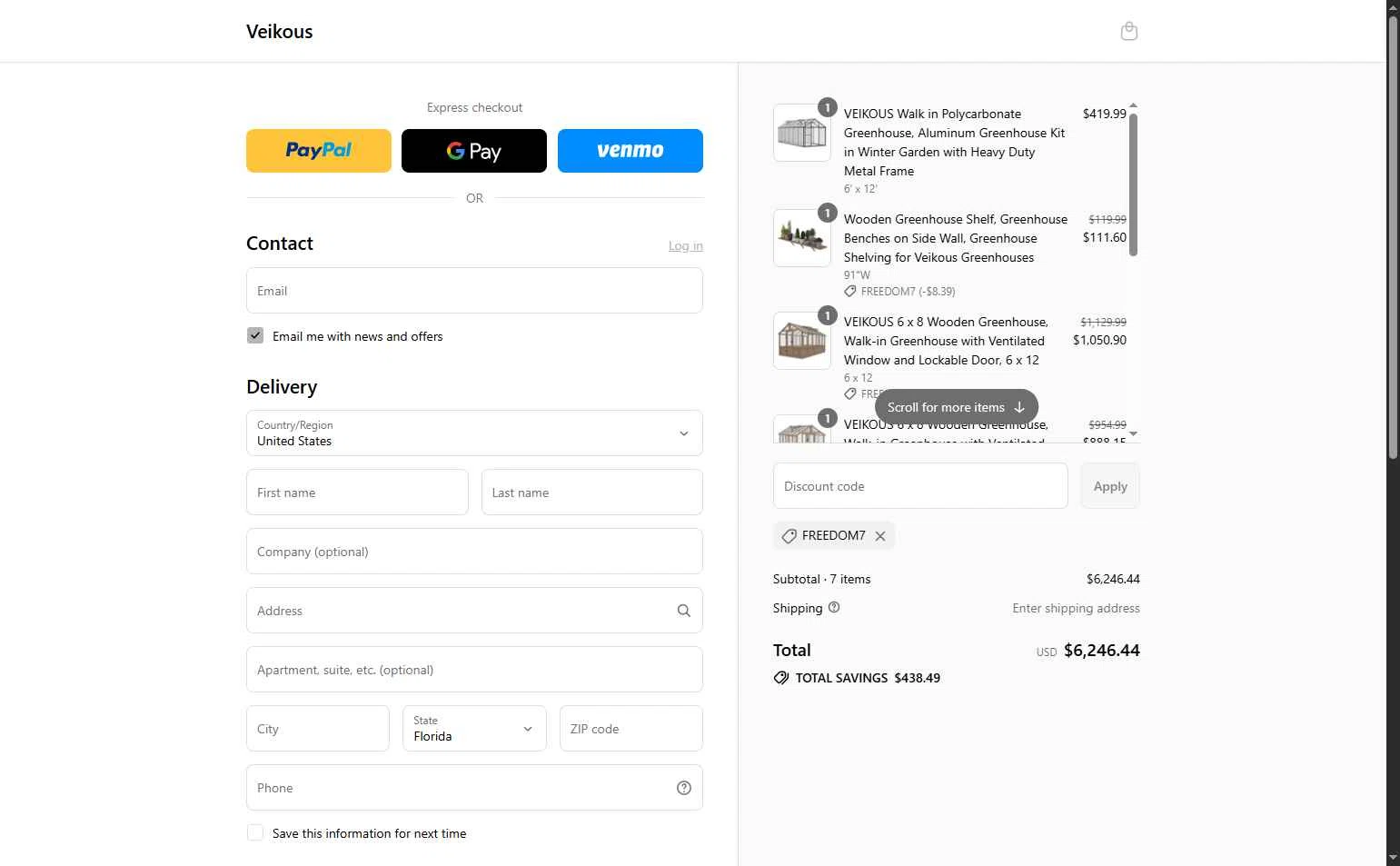Click the 6' x 12' variant text
This screenshot has height=866, width=1400.
(860, 189)
